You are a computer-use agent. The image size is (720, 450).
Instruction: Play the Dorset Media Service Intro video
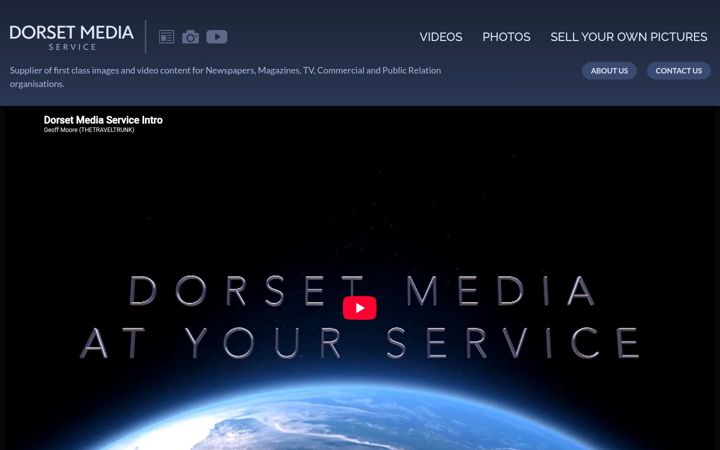coord(360,308)
